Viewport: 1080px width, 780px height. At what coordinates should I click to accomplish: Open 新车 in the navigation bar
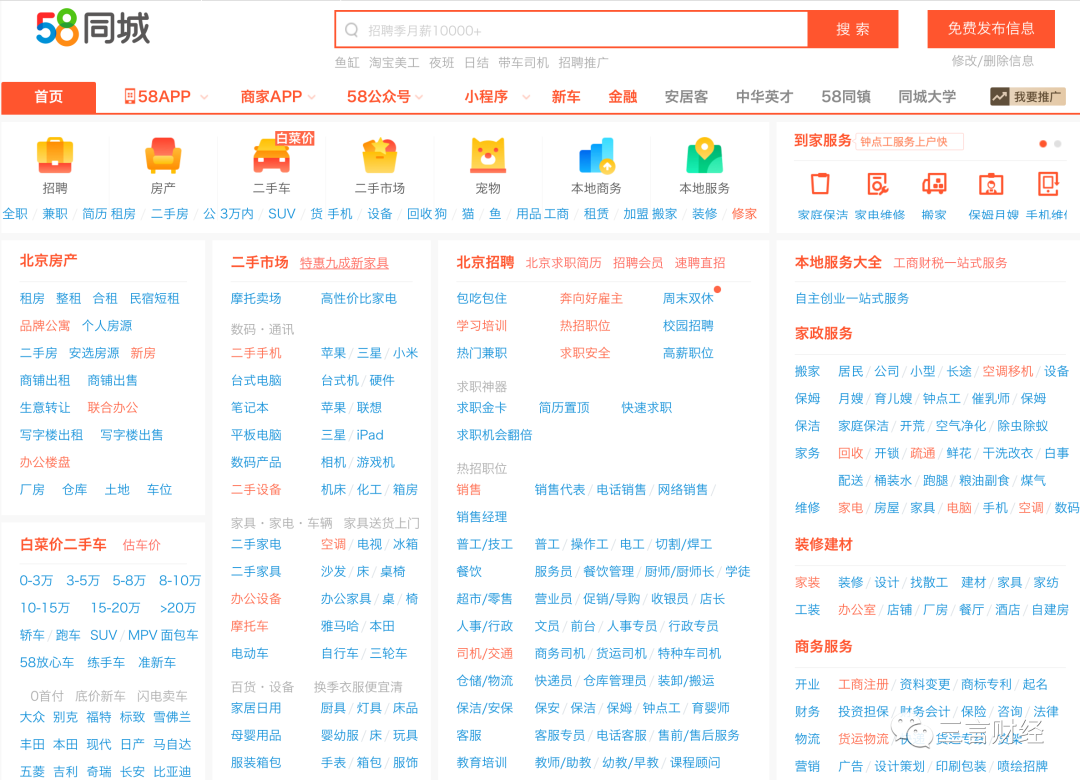565,96
